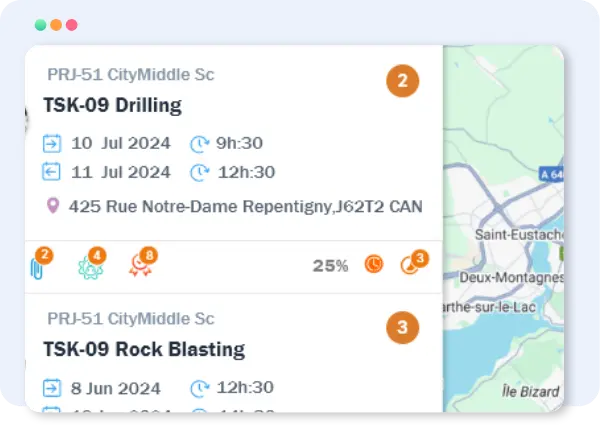
Task: Click the orange clock icon beside 25%
Action: tap(373, 265)
